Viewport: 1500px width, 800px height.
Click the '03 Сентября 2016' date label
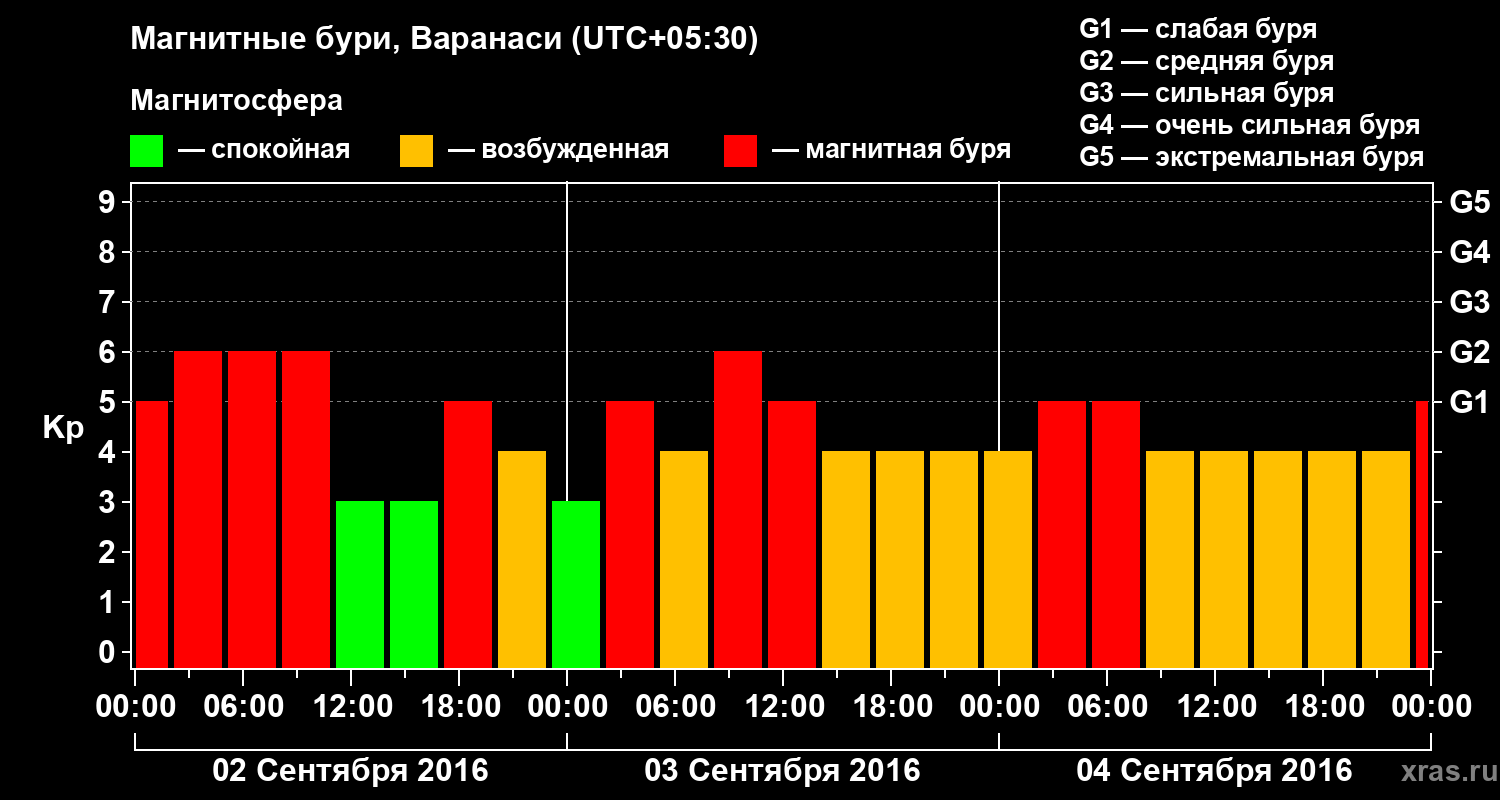[782, 771]
